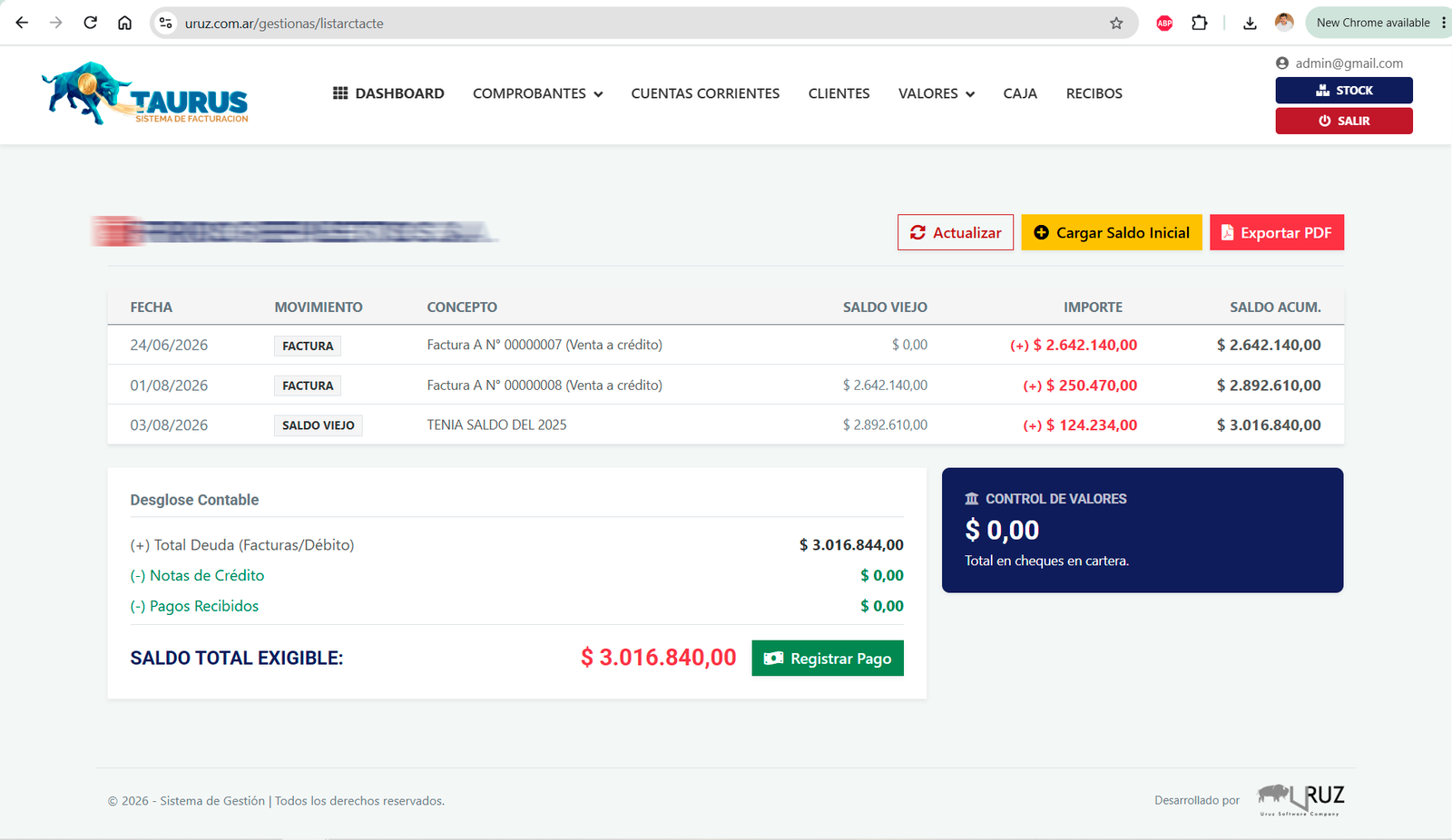Click the TENIA SALDO DEL 2025 concept
Screen dimensions: 1452x840
point(496,425)
